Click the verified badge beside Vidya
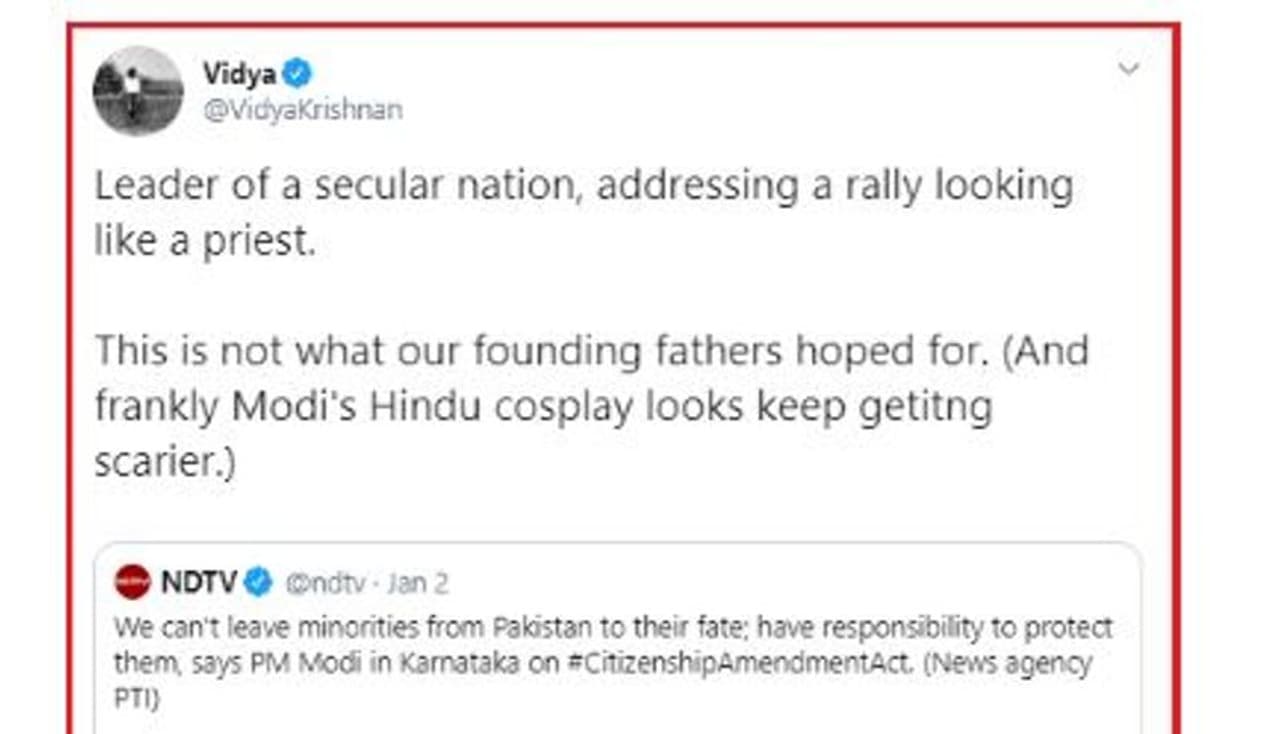 297,73
